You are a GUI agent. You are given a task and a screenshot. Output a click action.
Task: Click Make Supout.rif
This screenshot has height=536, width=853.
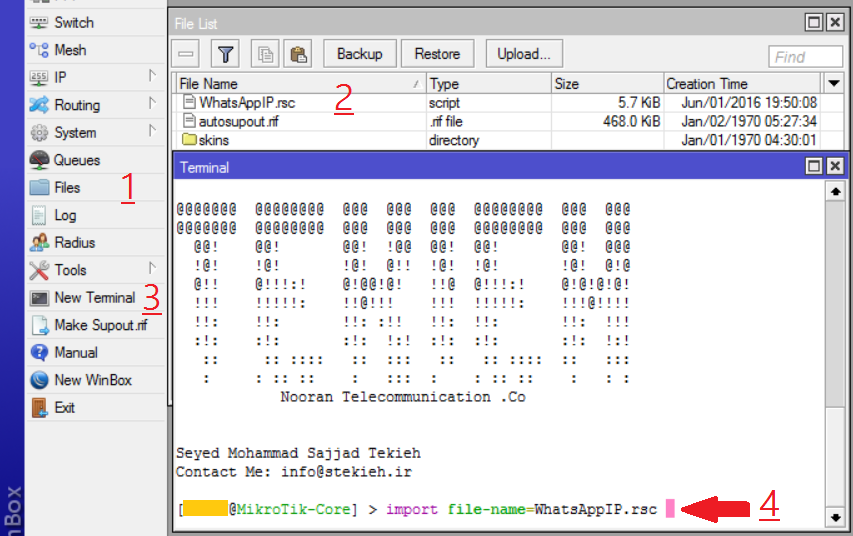95,325
